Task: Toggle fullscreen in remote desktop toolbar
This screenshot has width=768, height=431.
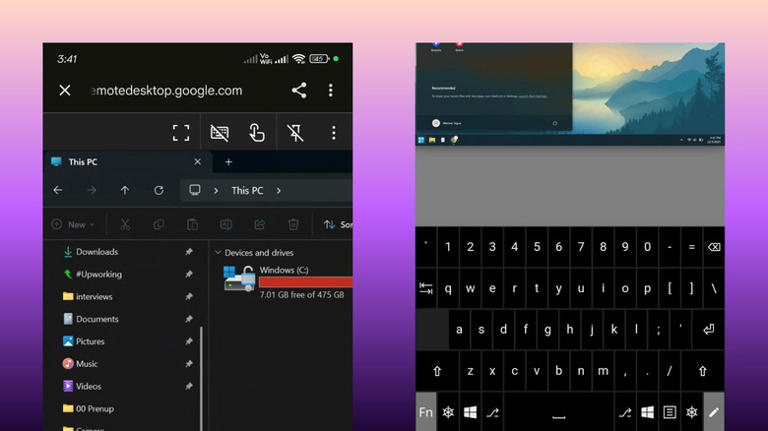Action: (181, 133)
